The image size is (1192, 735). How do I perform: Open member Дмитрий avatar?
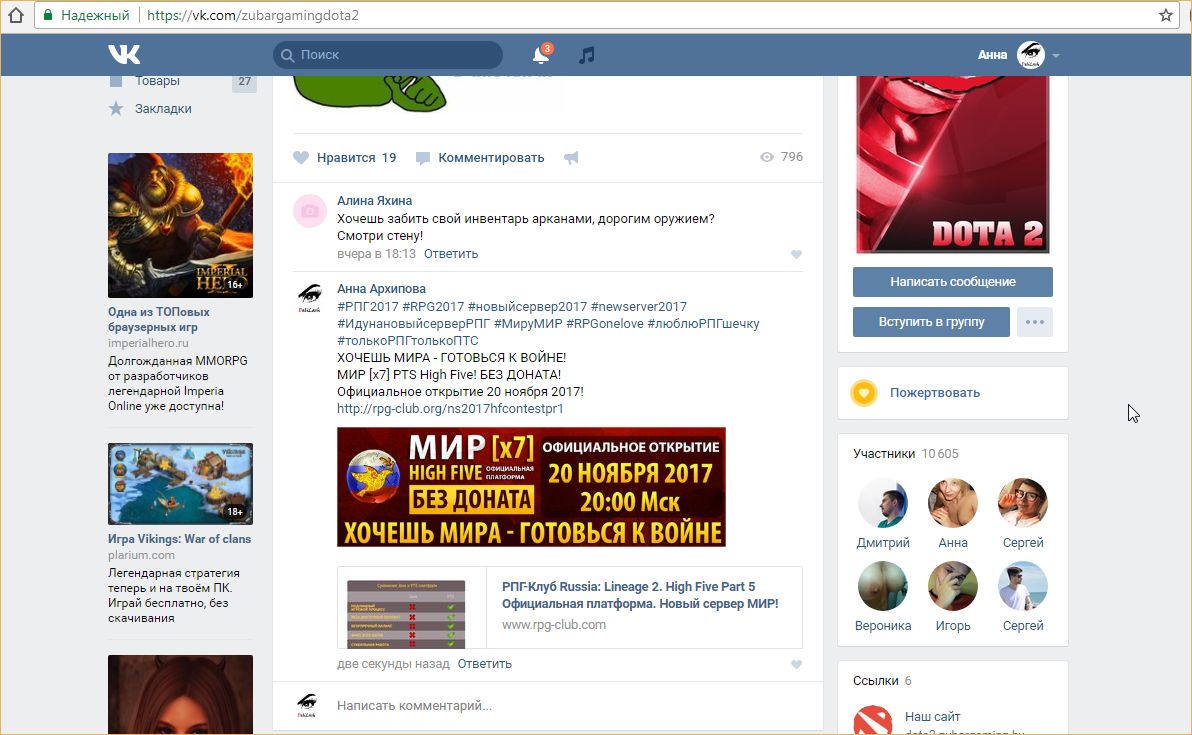point(883,503)
